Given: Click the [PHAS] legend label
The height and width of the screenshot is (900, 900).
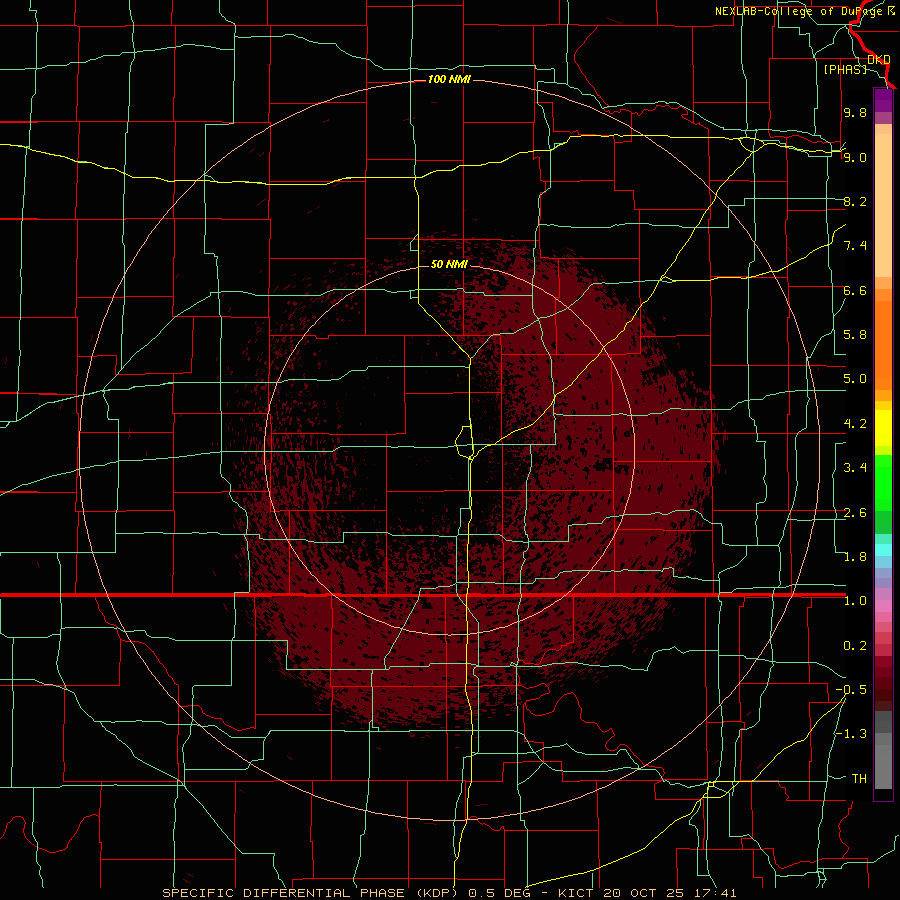Looking at the screenshot, I should pyautogui.click(x=845, y=69).
